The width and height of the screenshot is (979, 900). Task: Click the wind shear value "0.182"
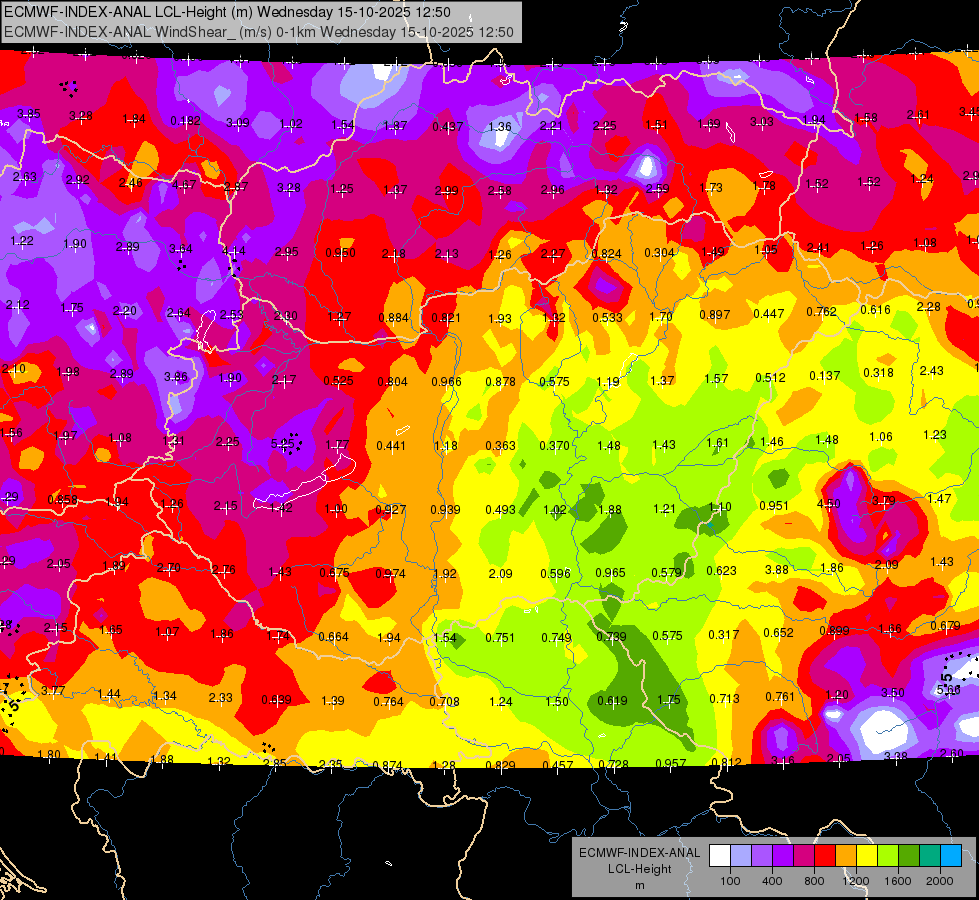pos(185,121)
